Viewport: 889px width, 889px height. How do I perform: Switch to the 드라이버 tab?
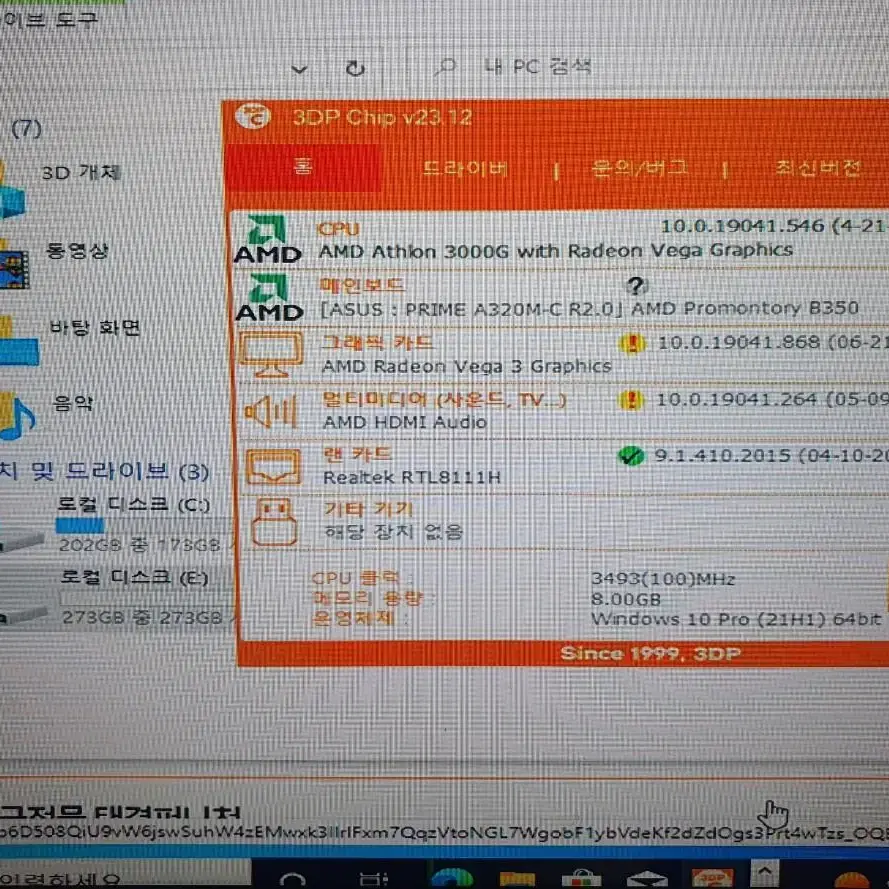click(465, 168)
